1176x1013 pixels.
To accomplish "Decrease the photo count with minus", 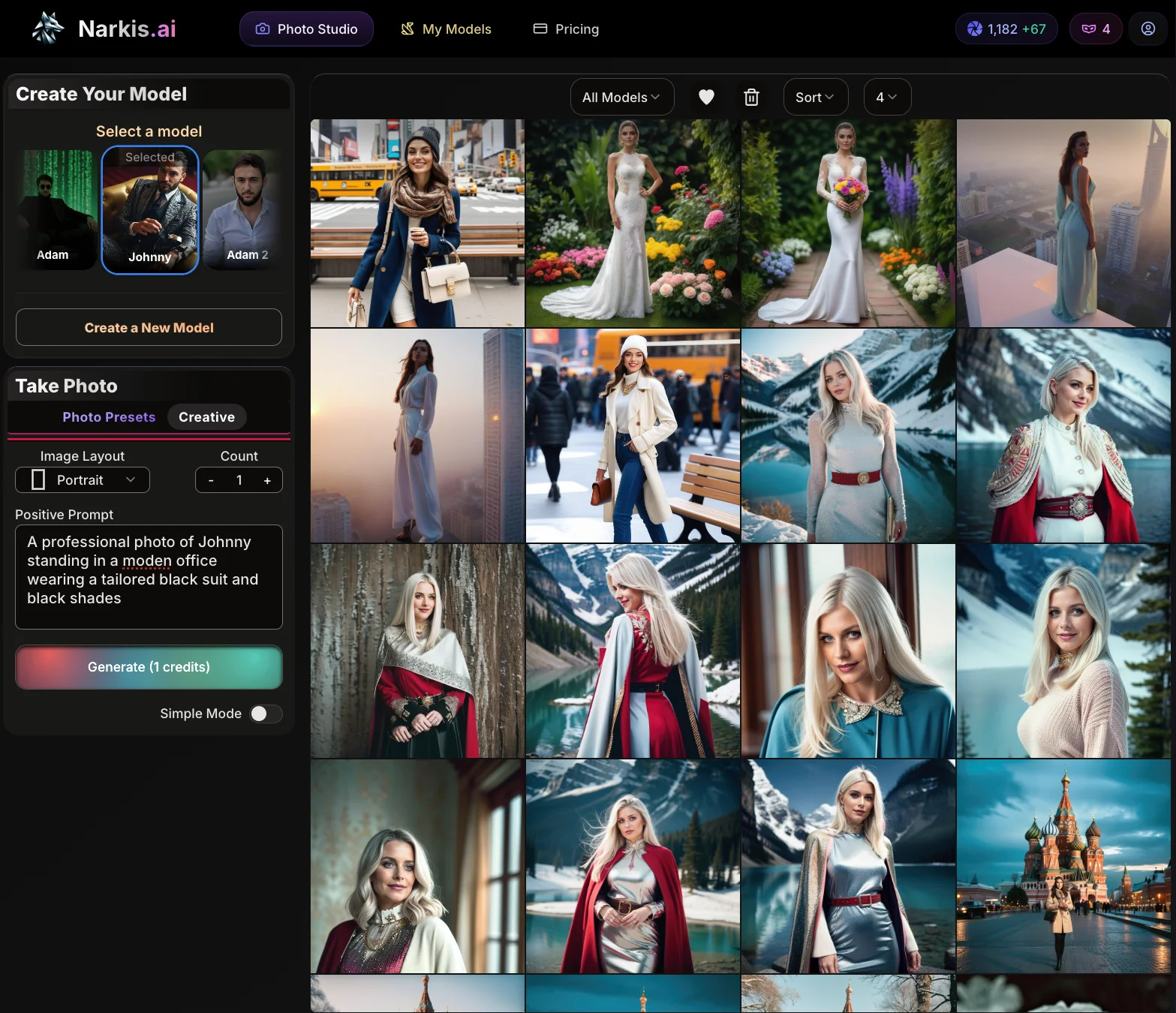I will pos(211,480).
